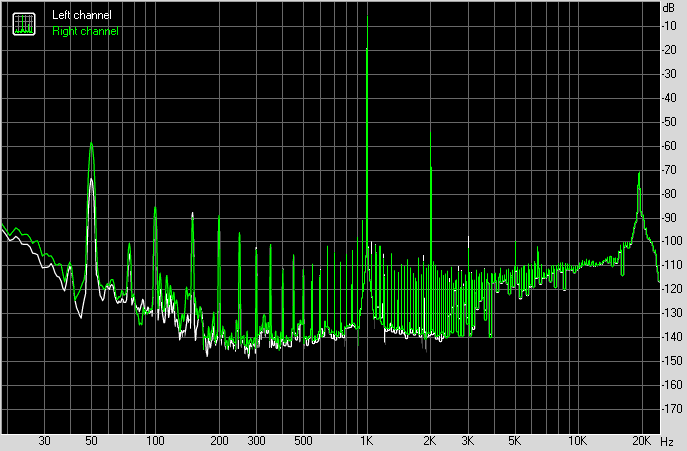Image resolution: width=687 pixels, height=451 pixels.
Task: Click the Hz unit label on the frequency axis
Action: (667, 441)
